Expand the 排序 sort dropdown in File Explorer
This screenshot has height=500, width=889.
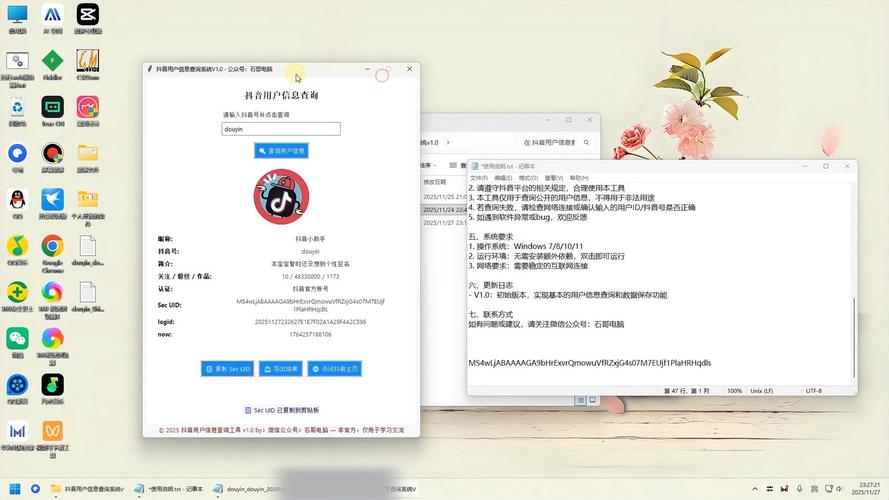point(427,165)
